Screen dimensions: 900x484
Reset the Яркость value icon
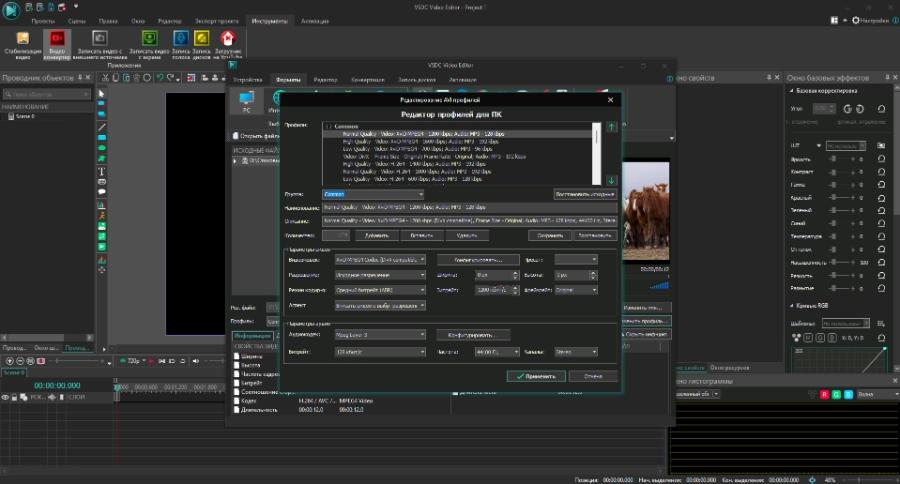tap(881, 160)
